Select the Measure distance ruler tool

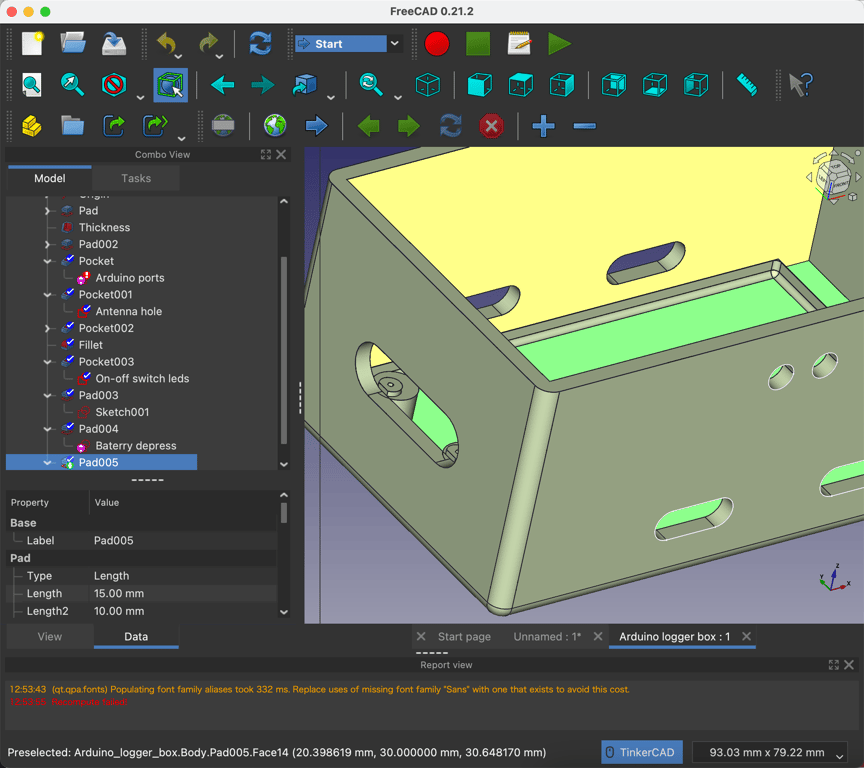(x=746, y=85)
